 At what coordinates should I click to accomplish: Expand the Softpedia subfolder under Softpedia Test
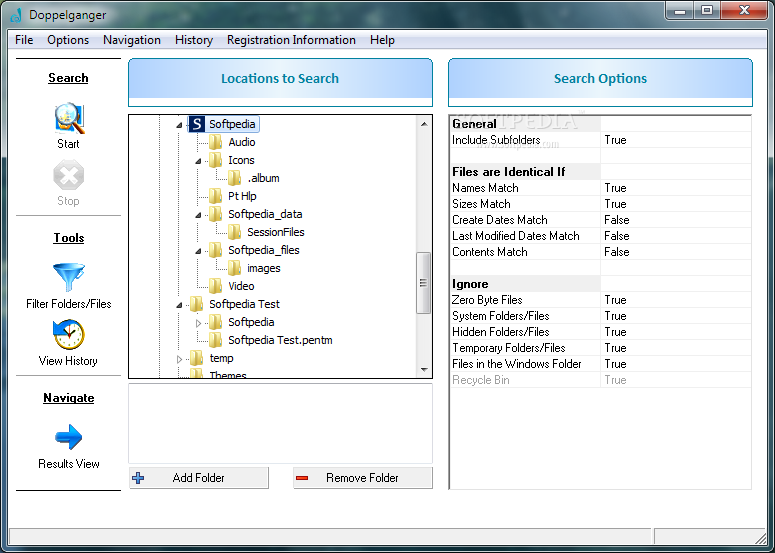click(x=198, y=323)
